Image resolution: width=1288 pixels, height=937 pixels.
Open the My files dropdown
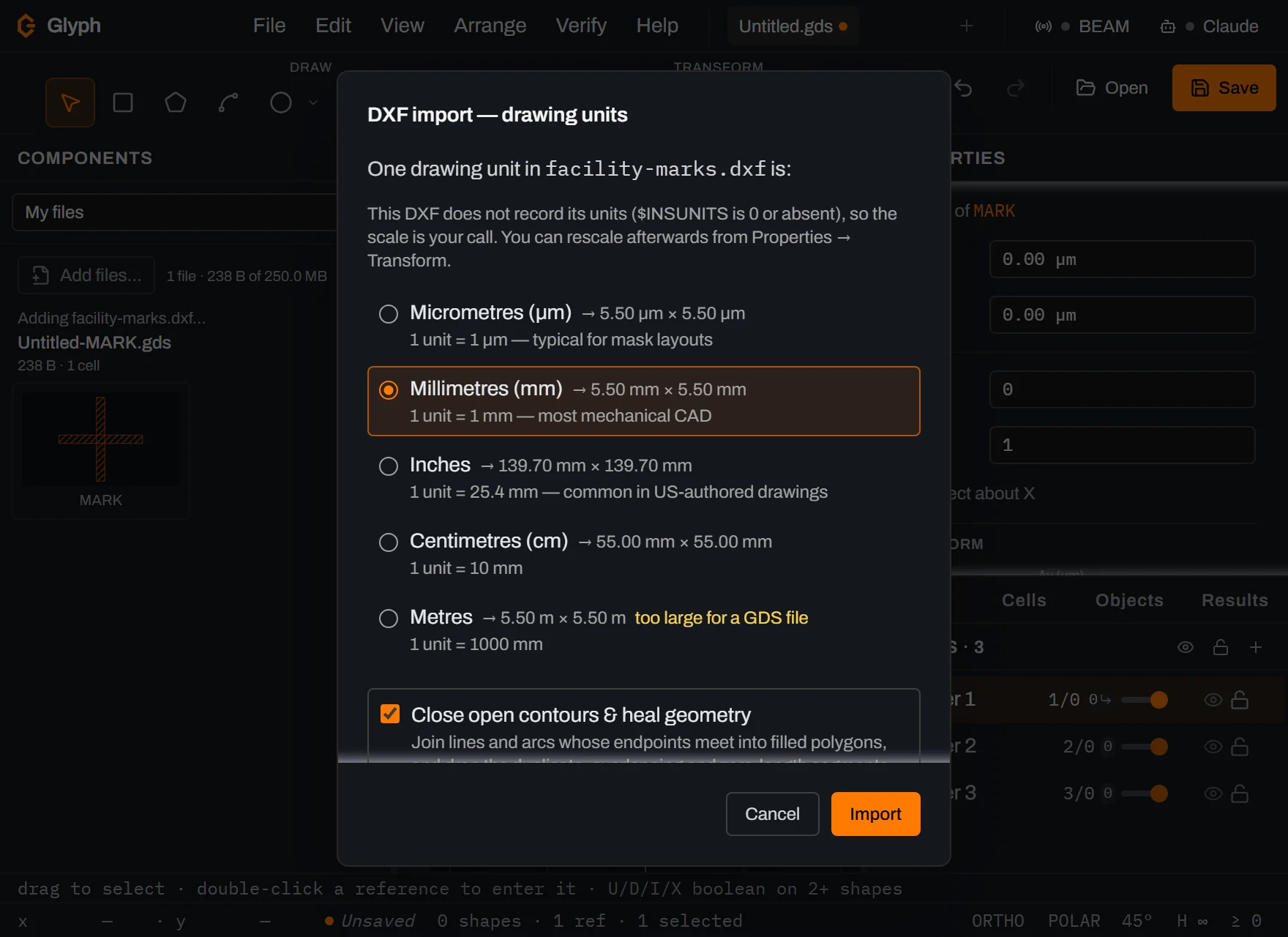click(174, 212)
